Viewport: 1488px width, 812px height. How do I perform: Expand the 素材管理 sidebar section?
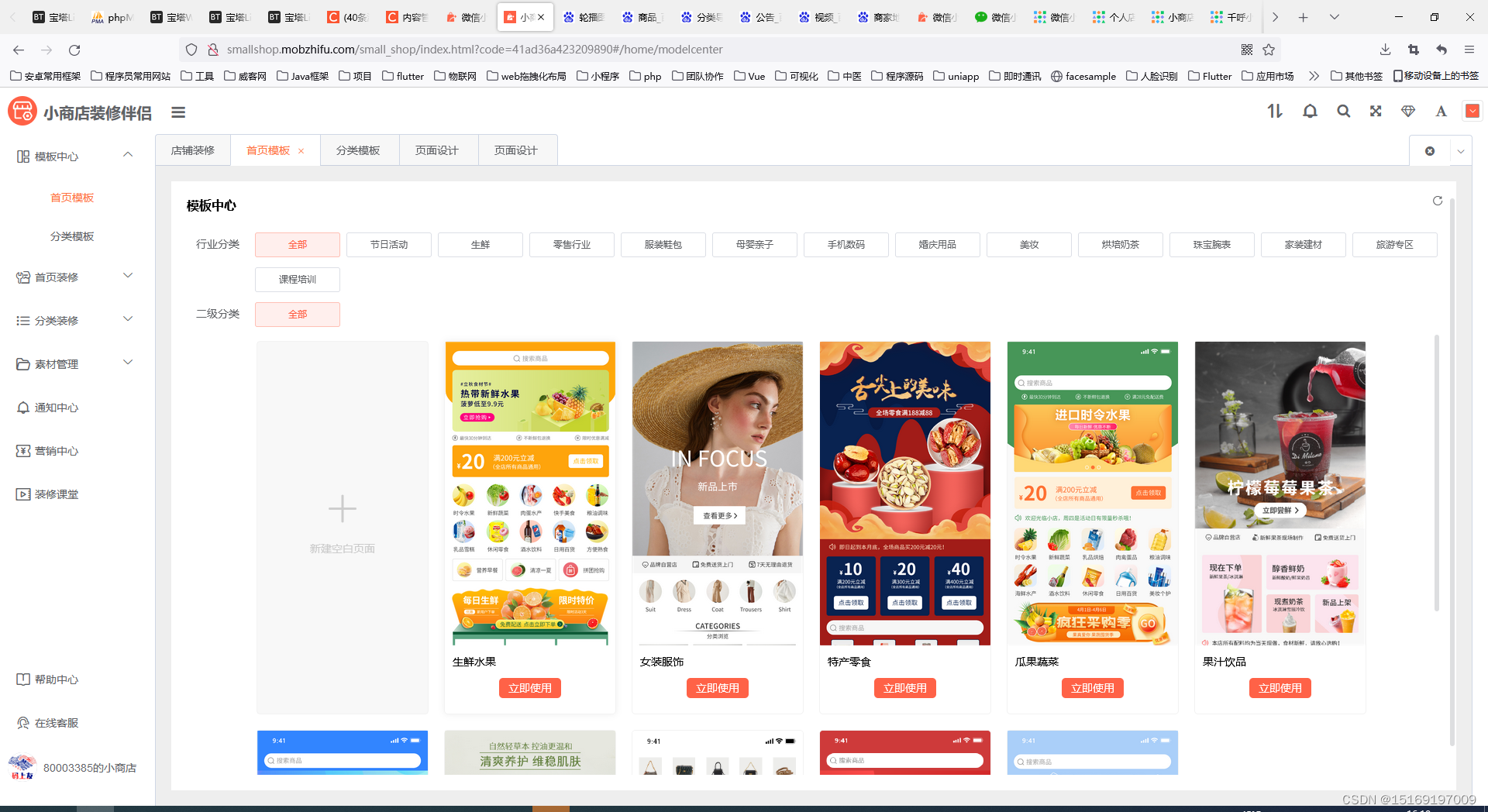[x=74, y=363]
